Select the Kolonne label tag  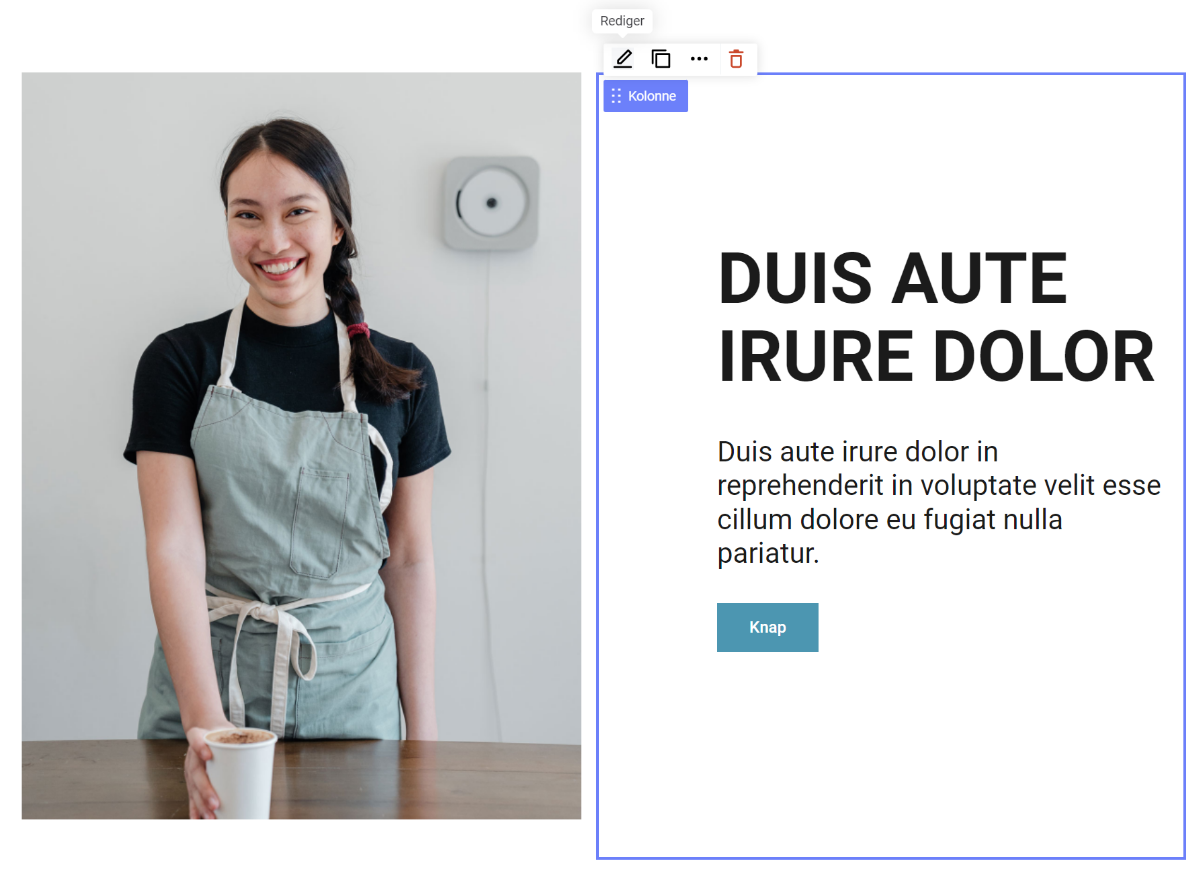(652, 96)
